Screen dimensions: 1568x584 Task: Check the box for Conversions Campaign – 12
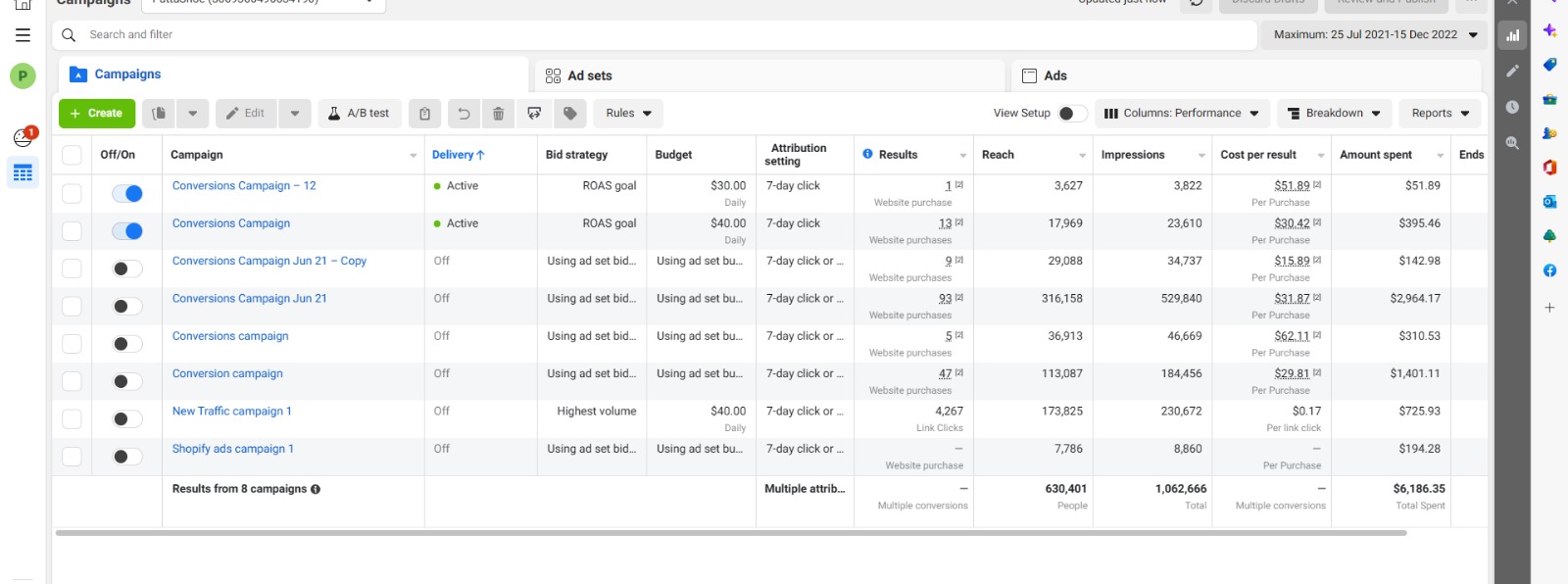tap(72, 194)
